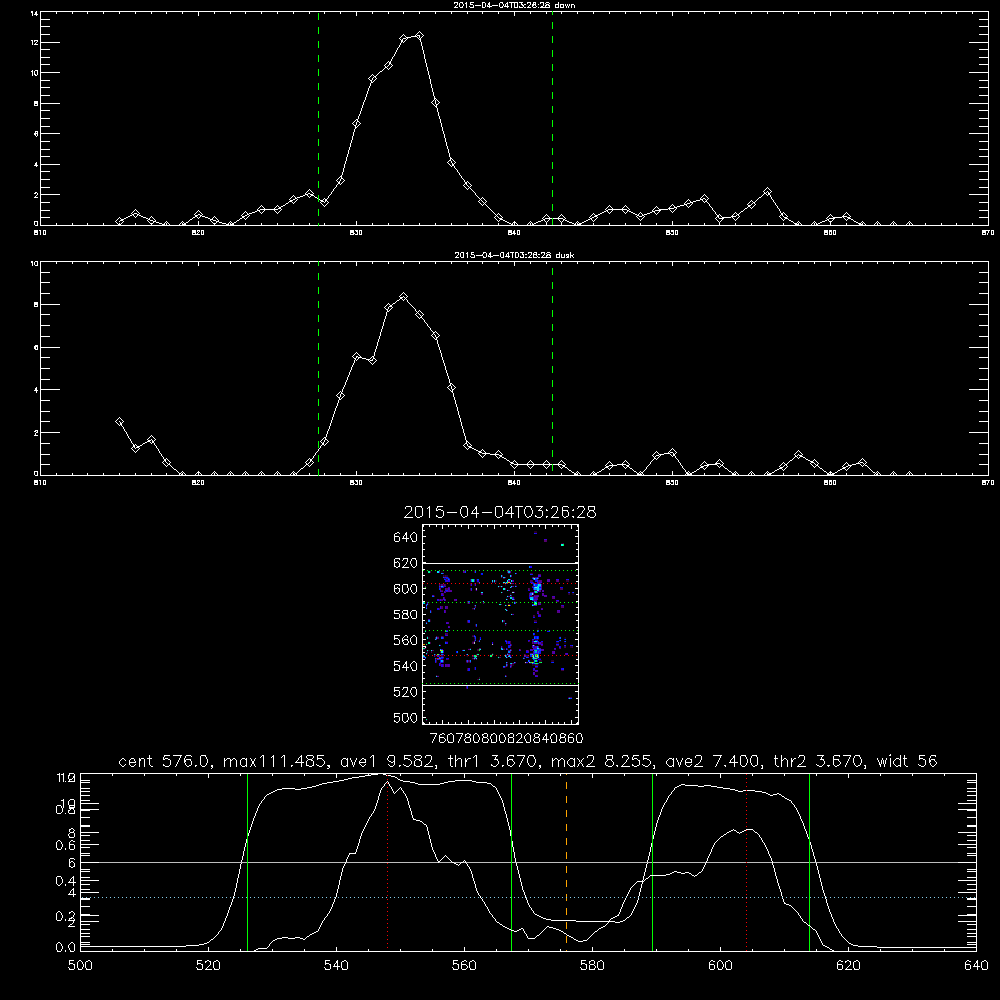Select the highest data point in dusk plot
Screen dimensions: 1000x1000
click(403, 297)
